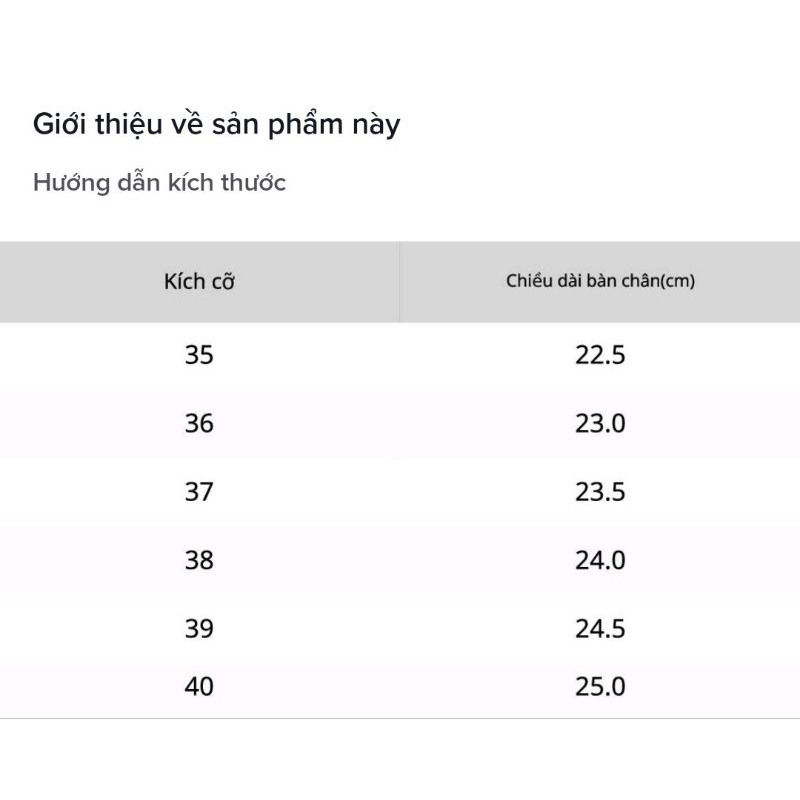Select the 25.0 foot length cell

[600, 687]
